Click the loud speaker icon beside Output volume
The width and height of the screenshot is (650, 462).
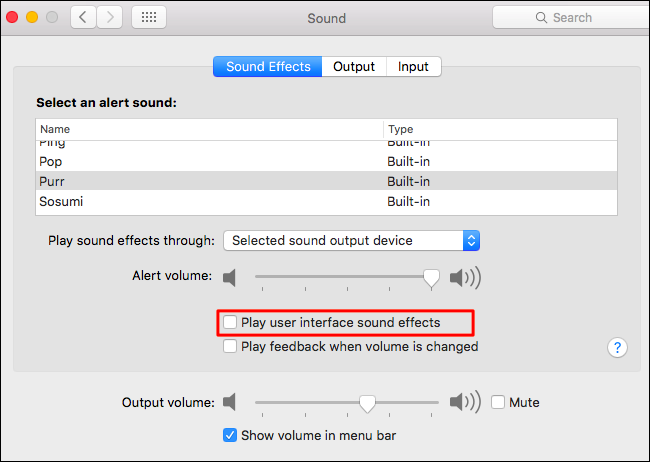pyautogui.click(x=464, y=402)
